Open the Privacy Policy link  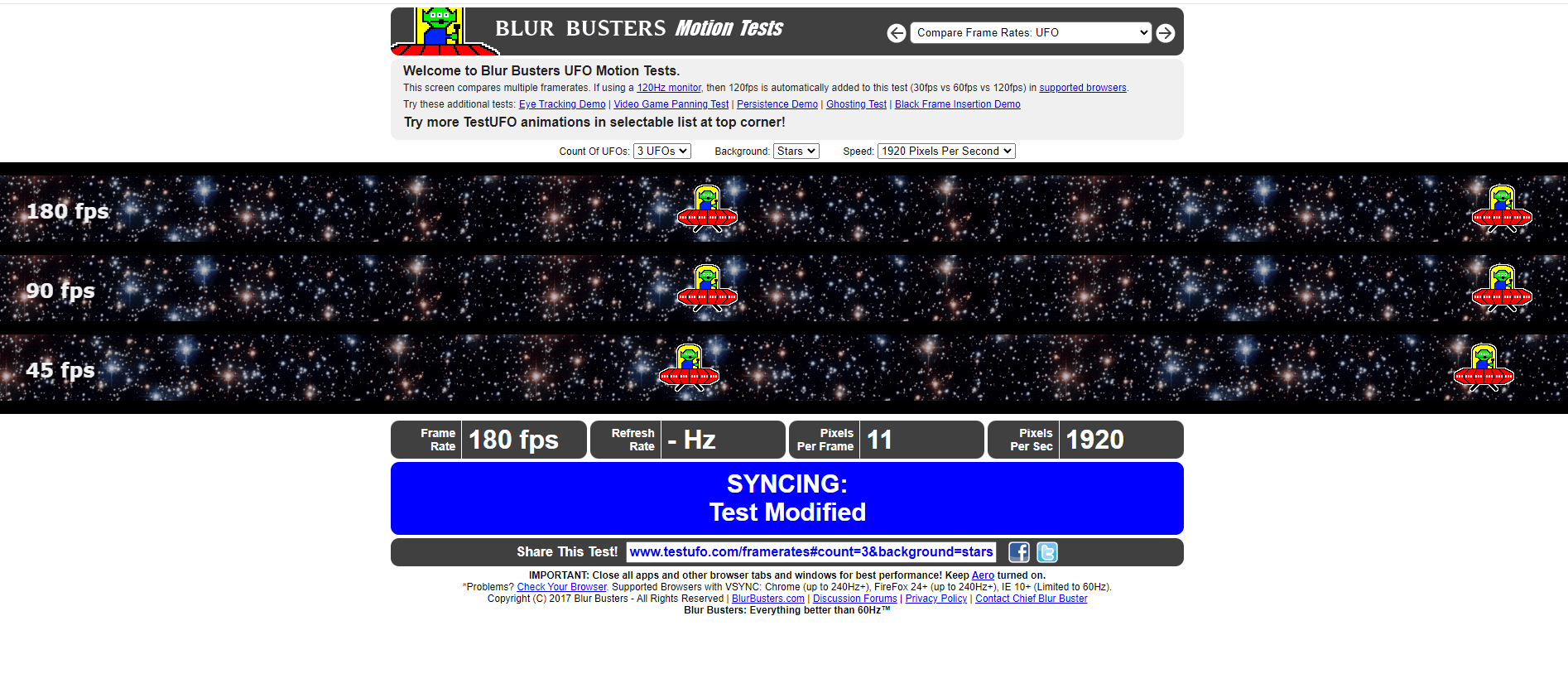[936, 599]
